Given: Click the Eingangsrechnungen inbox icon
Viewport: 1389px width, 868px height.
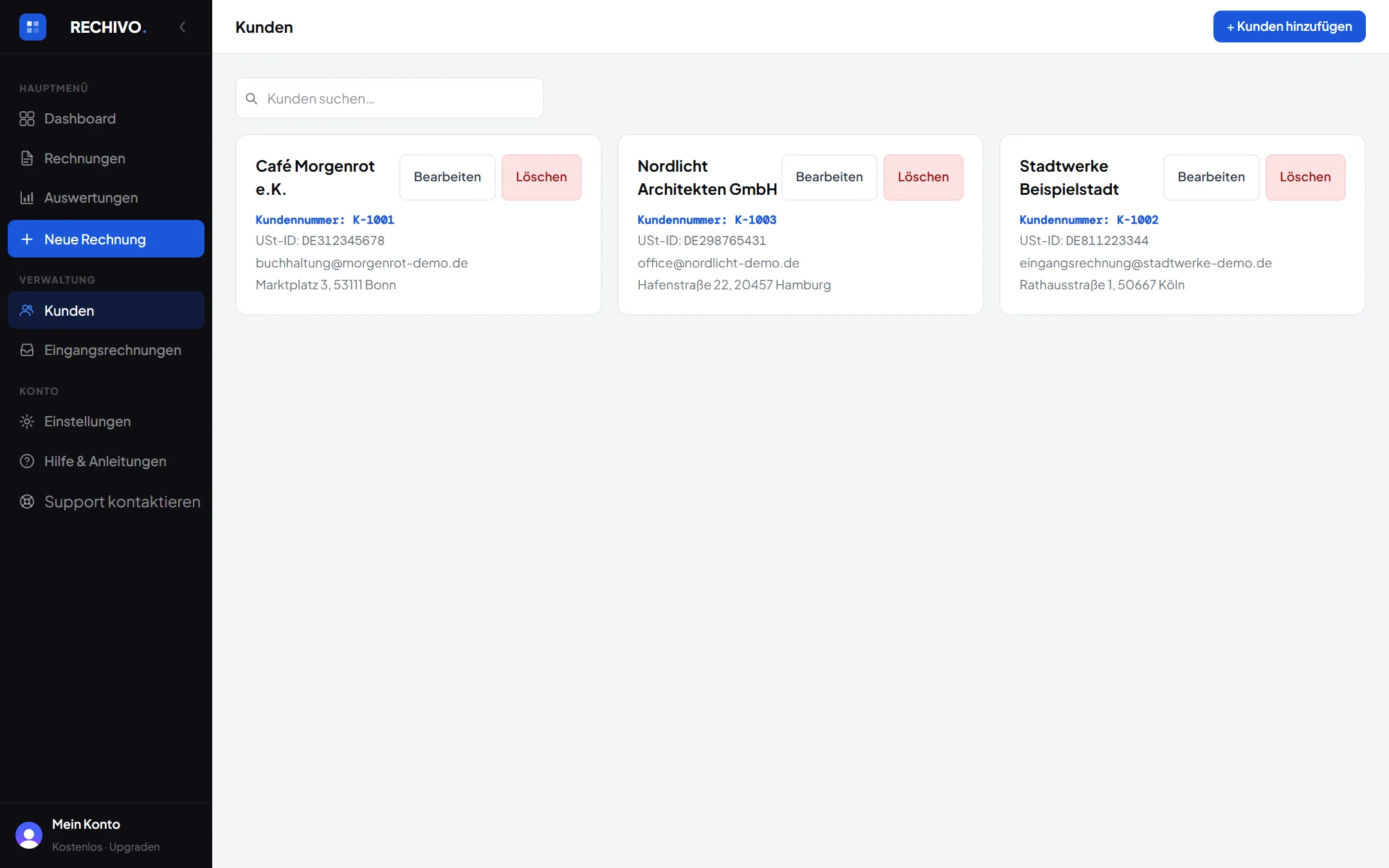Looking at the screenshot, I should pyautogui.click(x=27, y=350).
